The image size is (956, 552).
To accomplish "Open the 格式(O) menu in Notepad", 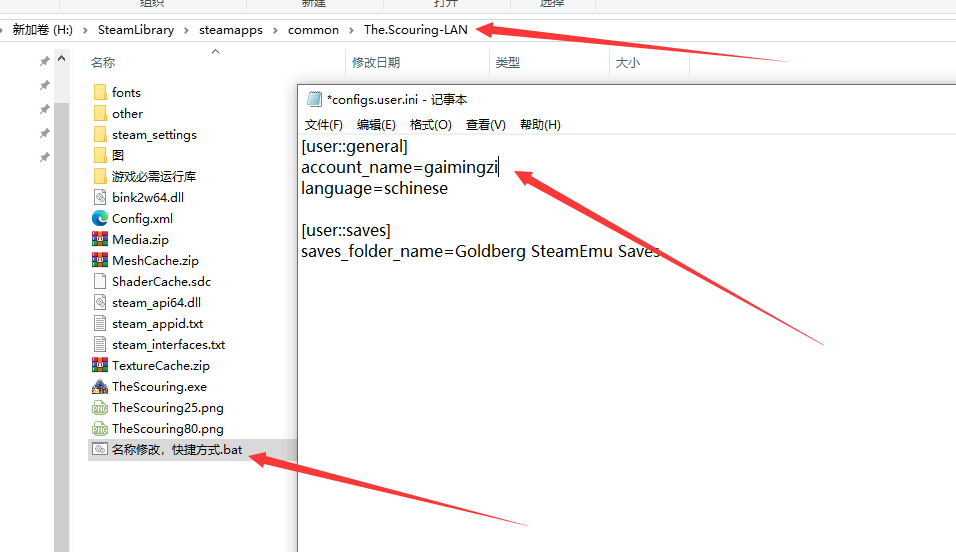I will [430, 125].
